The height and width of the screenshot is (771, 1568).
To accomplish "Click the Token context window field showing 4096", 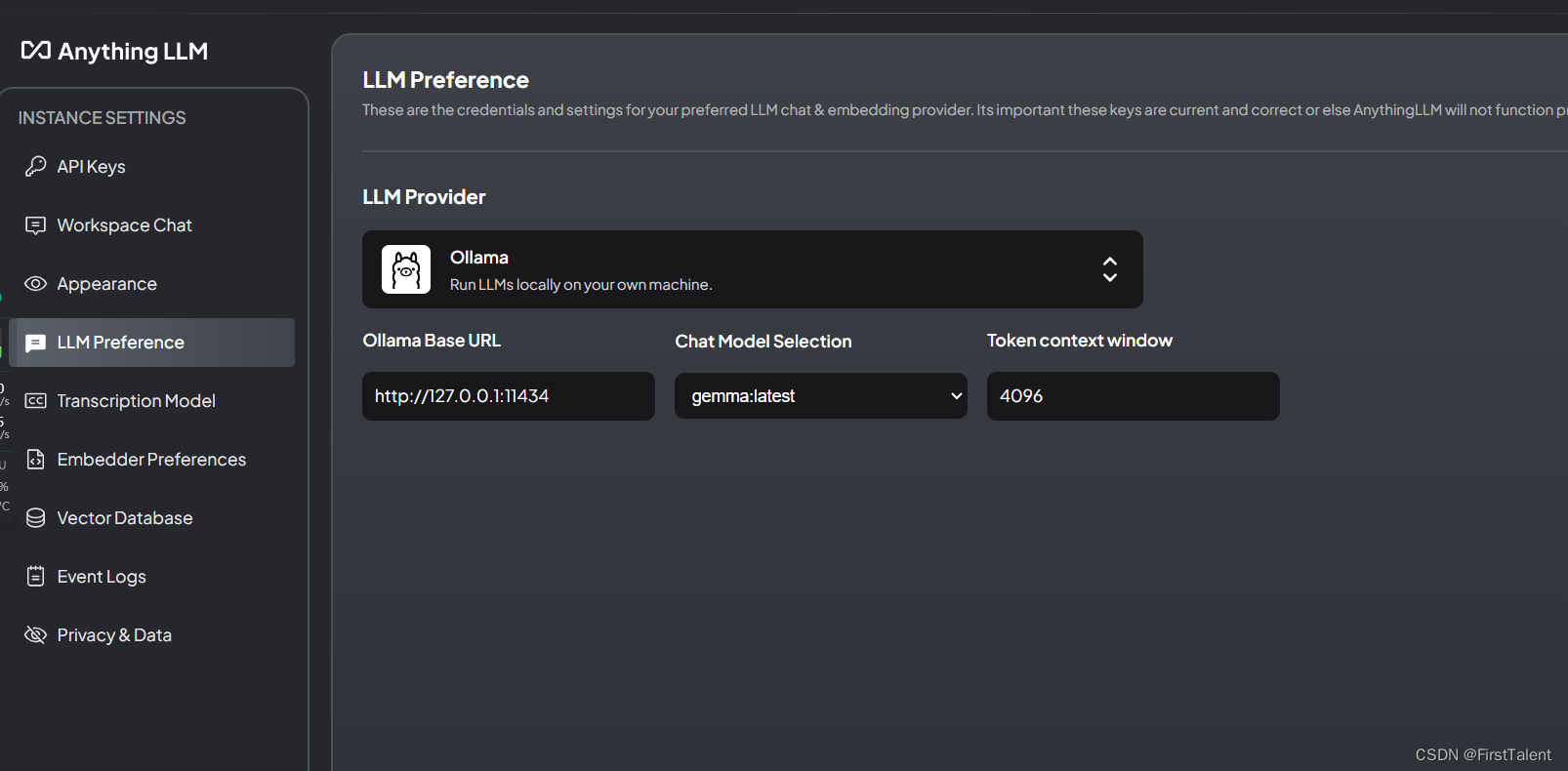I will tap(1134, 396).
